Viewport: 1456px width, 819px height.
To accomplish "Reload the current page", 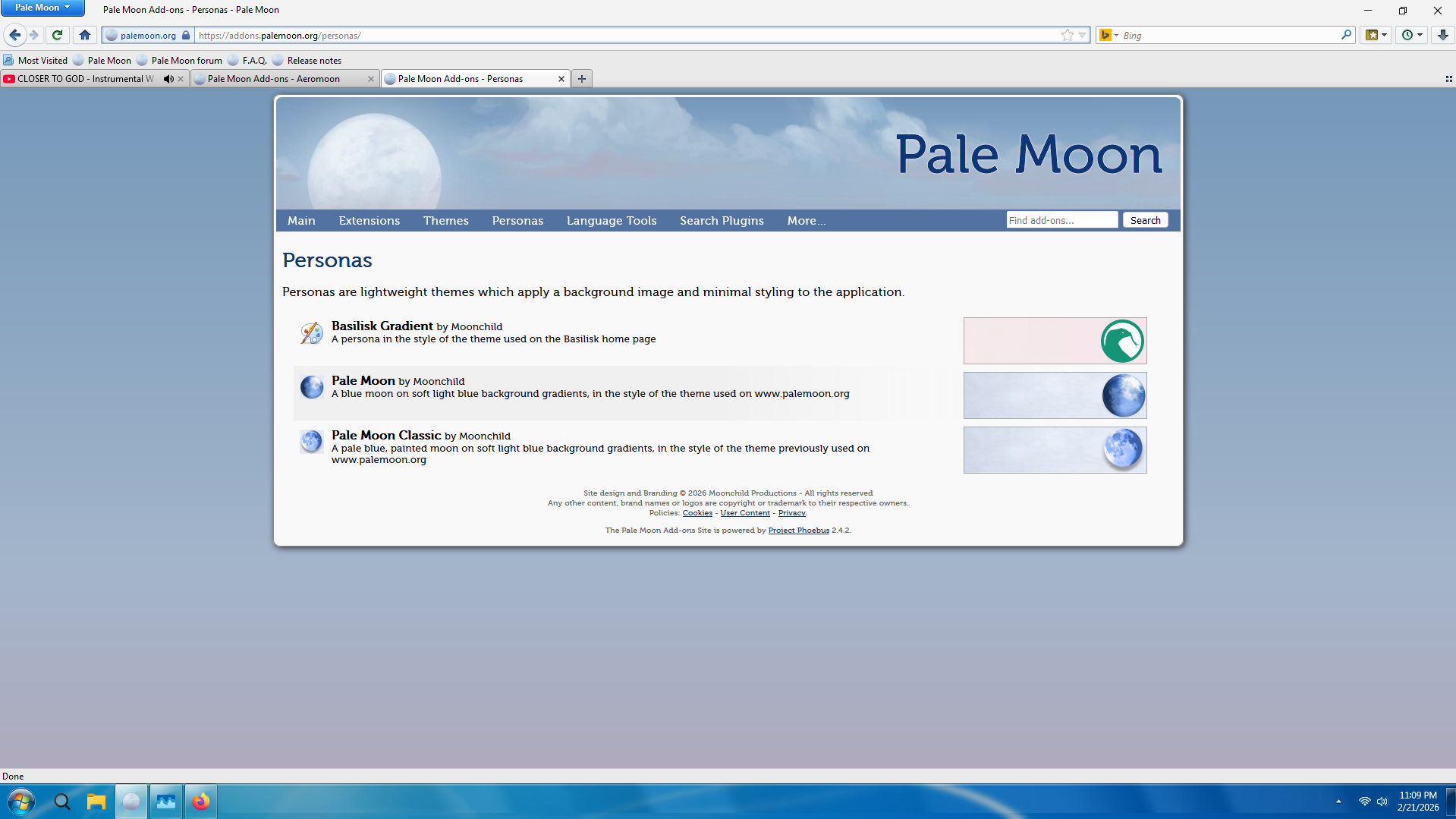I will (x=57, y=35).
